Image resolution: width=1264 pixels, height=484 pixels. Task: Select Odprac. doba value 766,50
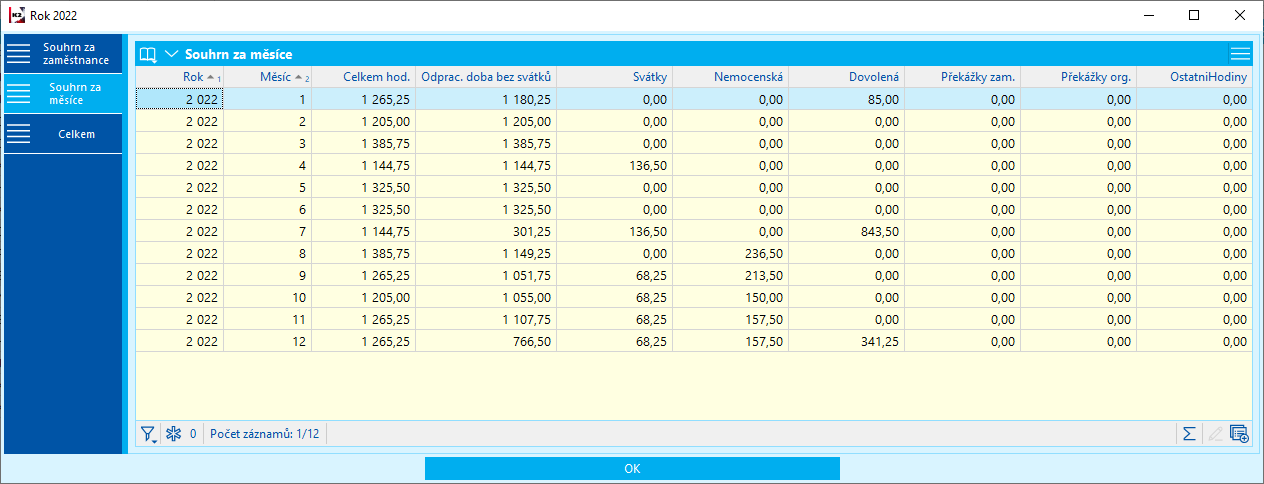click(x=486, y=341)
